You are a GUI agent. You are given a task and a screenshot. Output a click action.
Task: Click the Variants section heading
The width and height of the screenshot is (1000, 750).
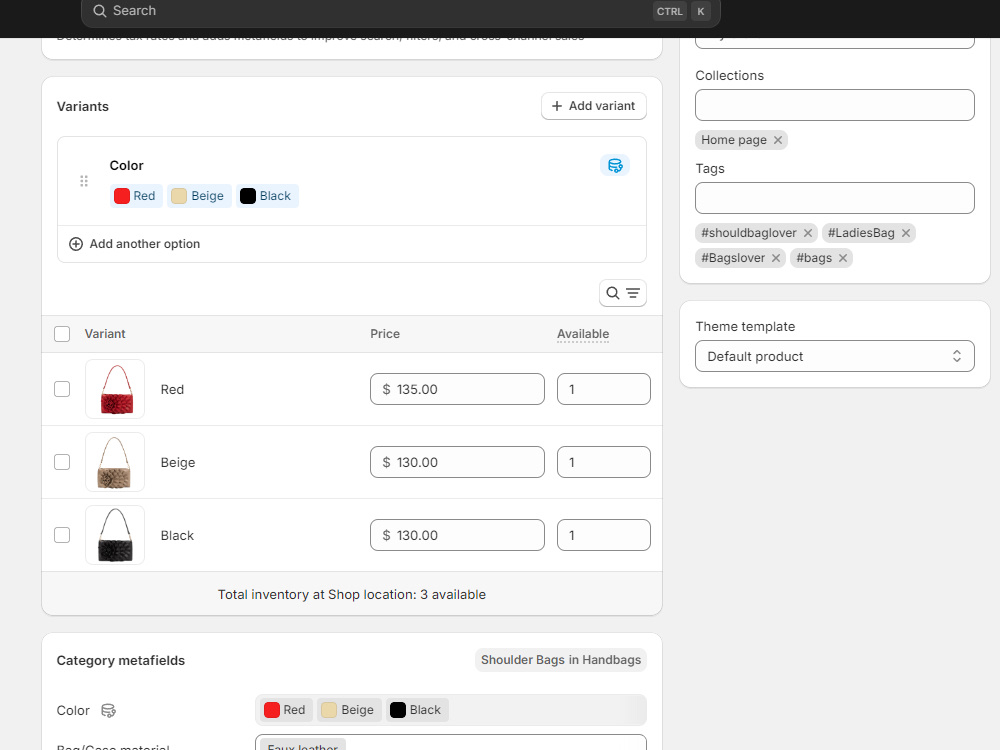[x=82, y=107]
